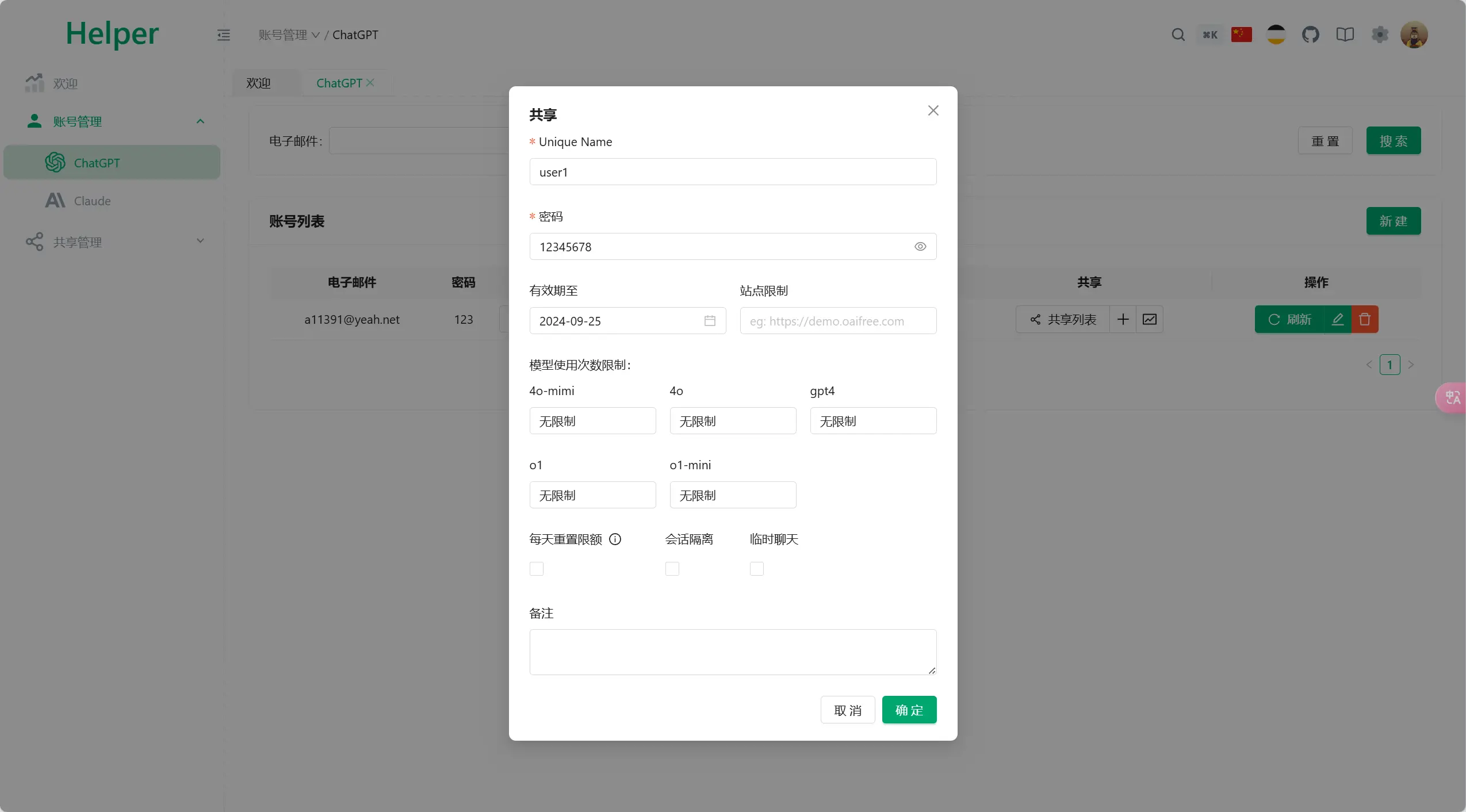Click the 取消 cancel button
The width and height of the screenshot is (1466, 812).
[x=847, y=710]
